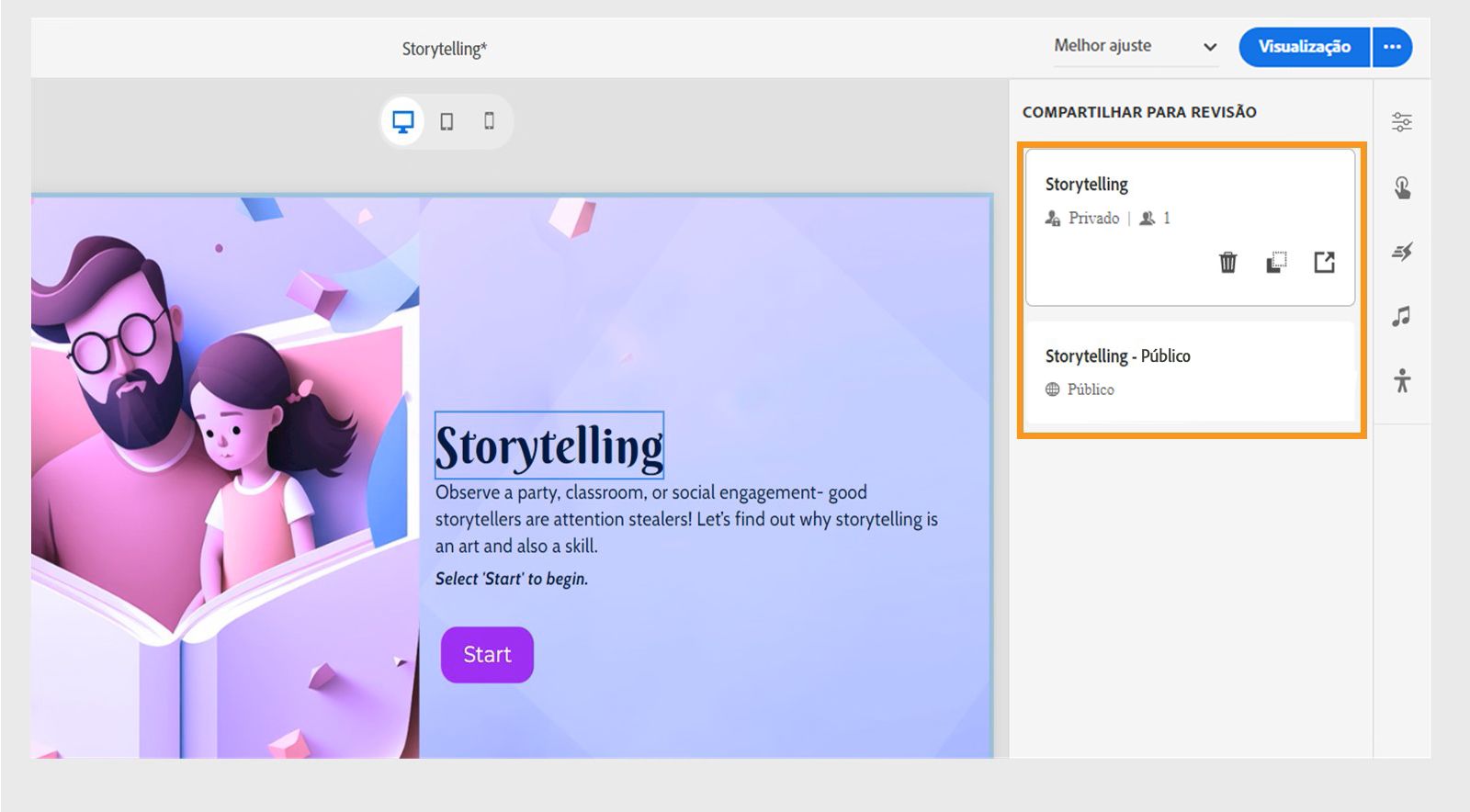The width and height of the screenshot is (1470, 812).
Task: Open the audio music note panel
Action: pyautogui.click(x=1401, y=317)
